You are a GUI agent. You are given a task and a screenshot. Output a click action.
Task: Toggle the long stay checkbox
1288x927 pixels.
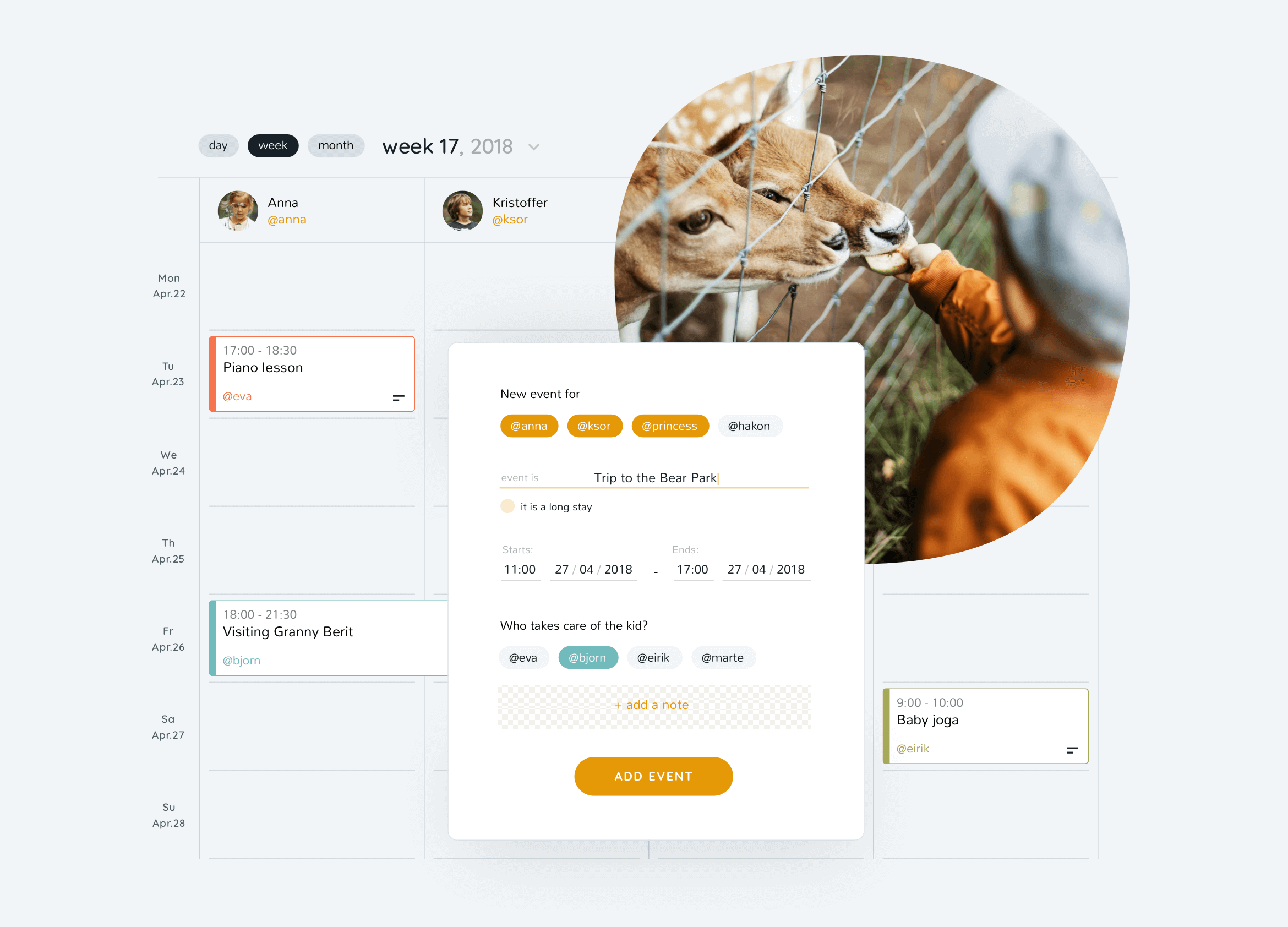pos(507,507)
